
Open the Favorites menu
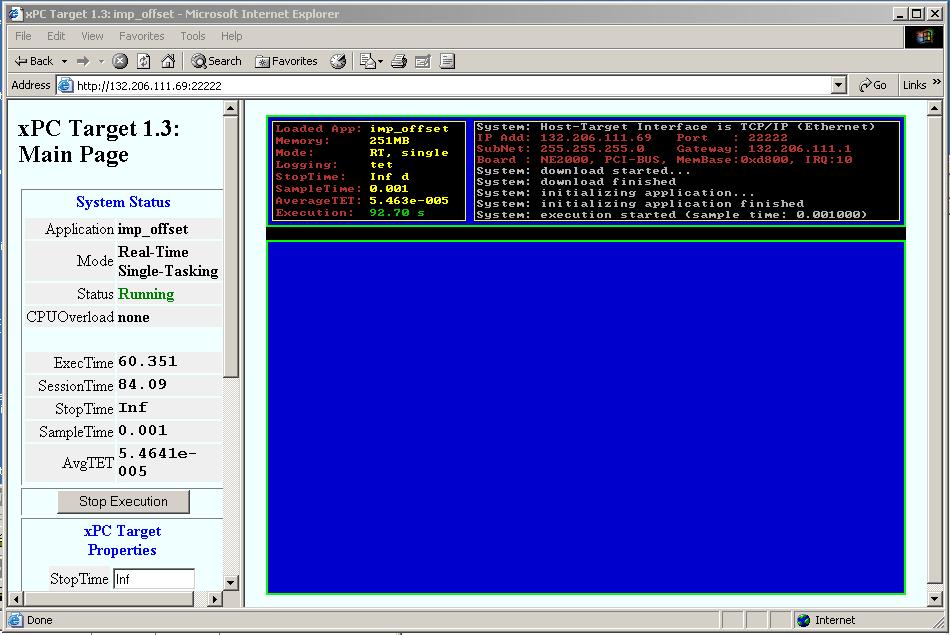[x=141, y=36]
